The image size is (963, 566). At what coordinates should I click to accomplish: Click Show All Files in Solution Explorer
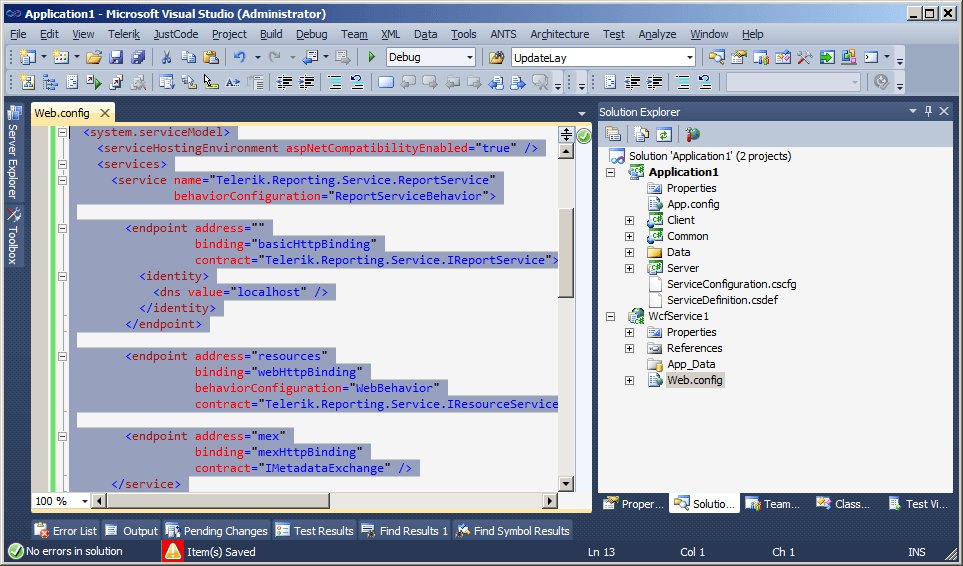coord(641,134)
